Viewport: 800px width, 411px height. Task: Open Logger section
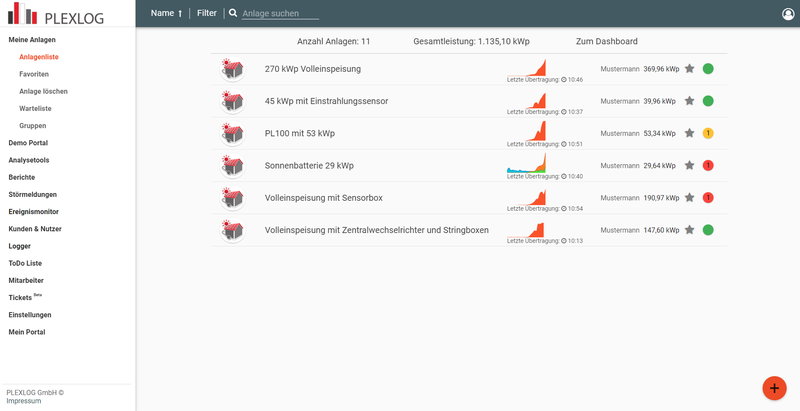19,246
